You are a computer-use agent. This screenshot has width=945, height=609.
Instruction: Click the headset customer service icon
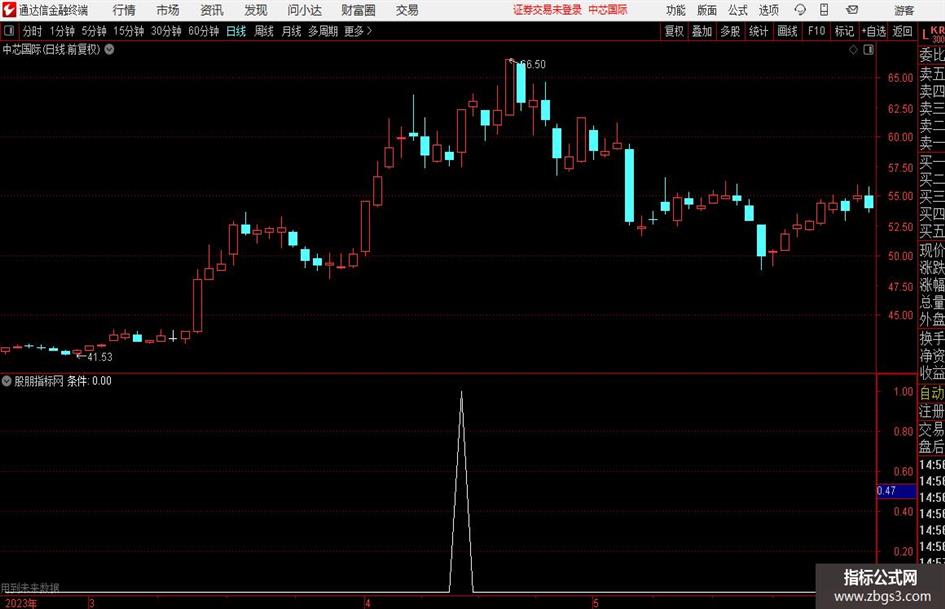point(800,10)
